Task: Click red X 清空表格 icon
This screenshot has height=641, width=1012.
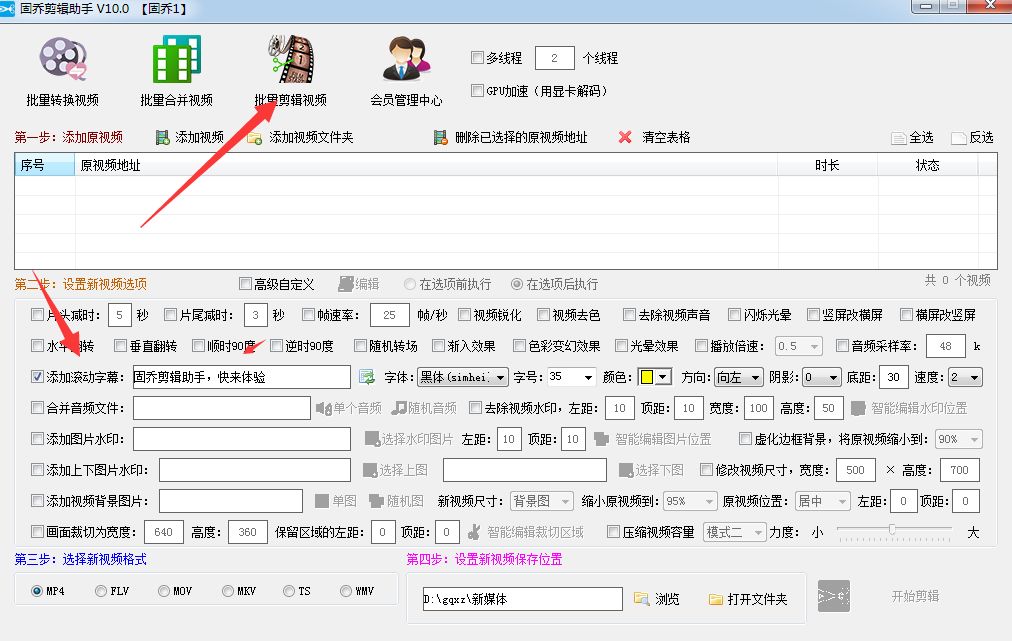Action: pos(625,137)
